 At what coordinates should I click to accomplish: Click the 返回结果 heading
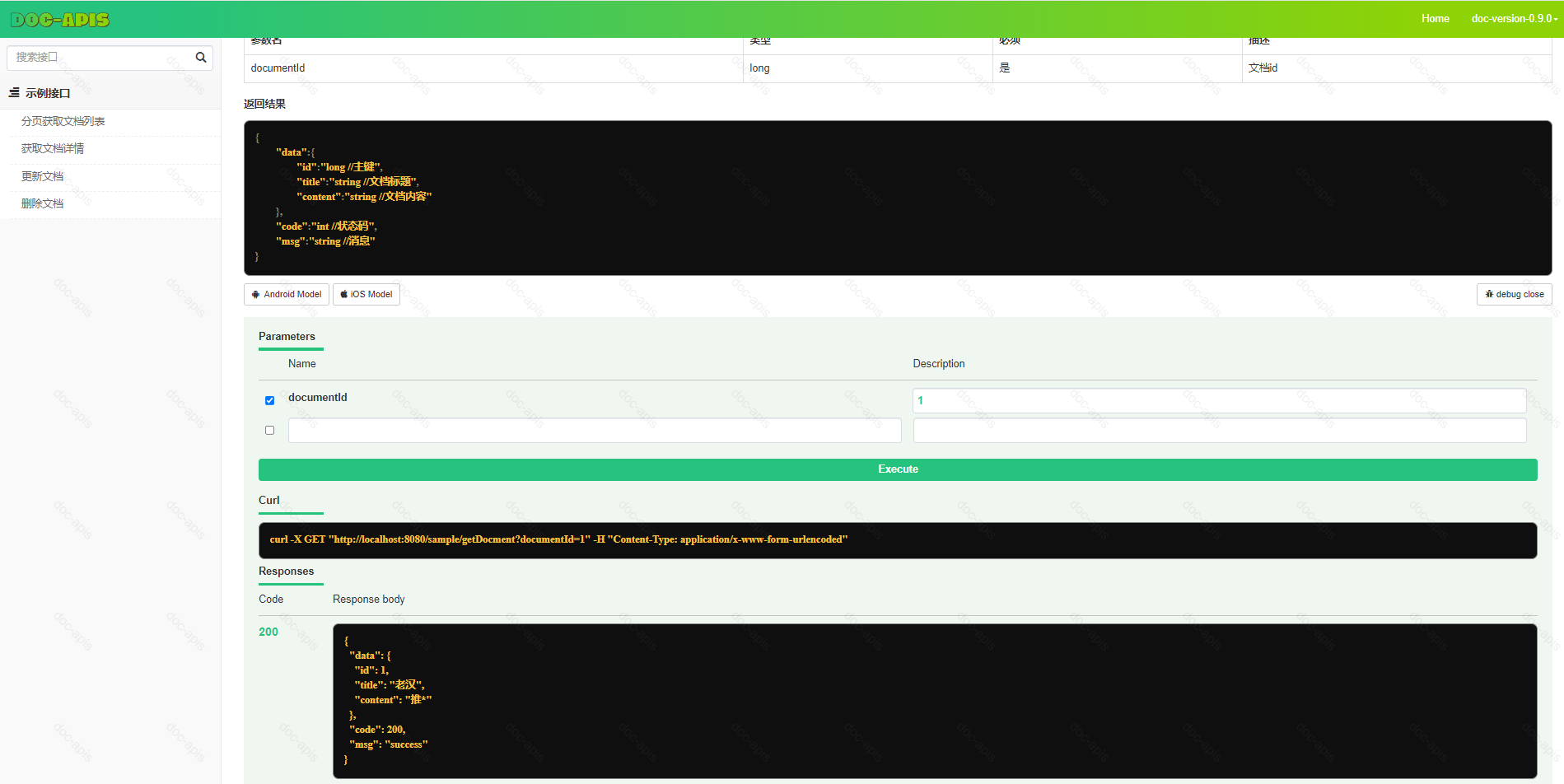(264, 104)
